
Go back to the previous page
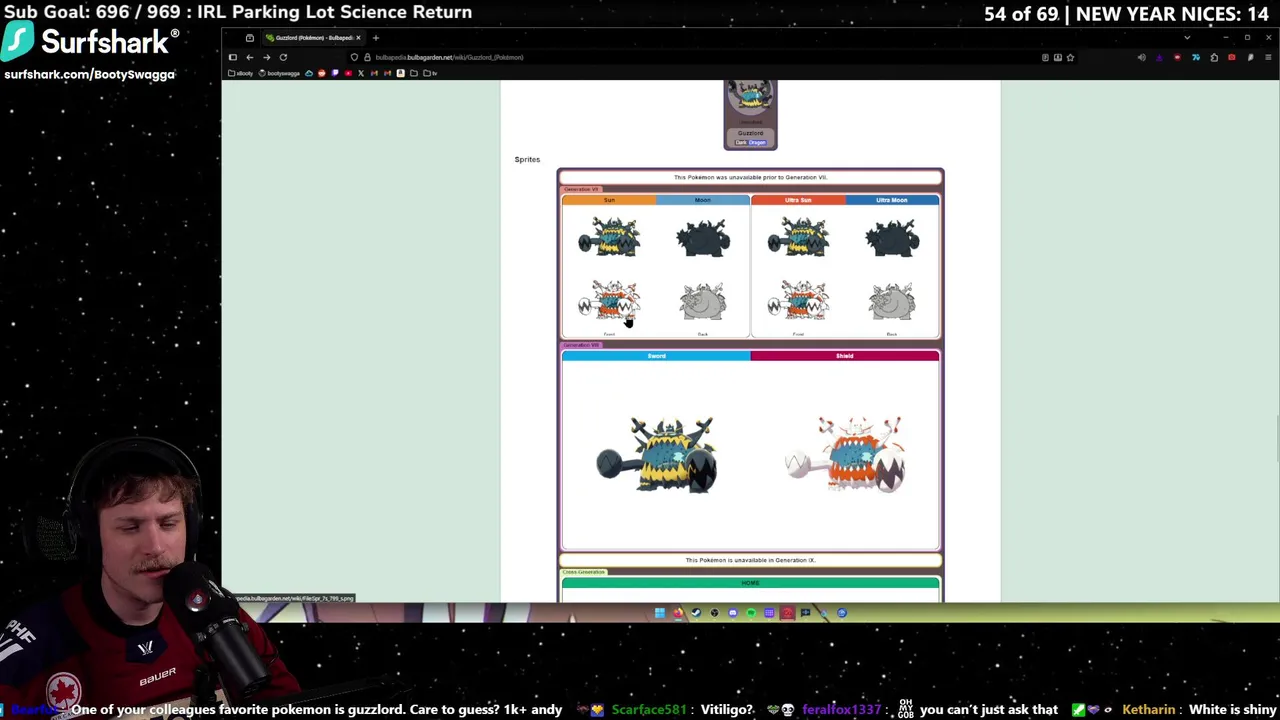(250, 57)
